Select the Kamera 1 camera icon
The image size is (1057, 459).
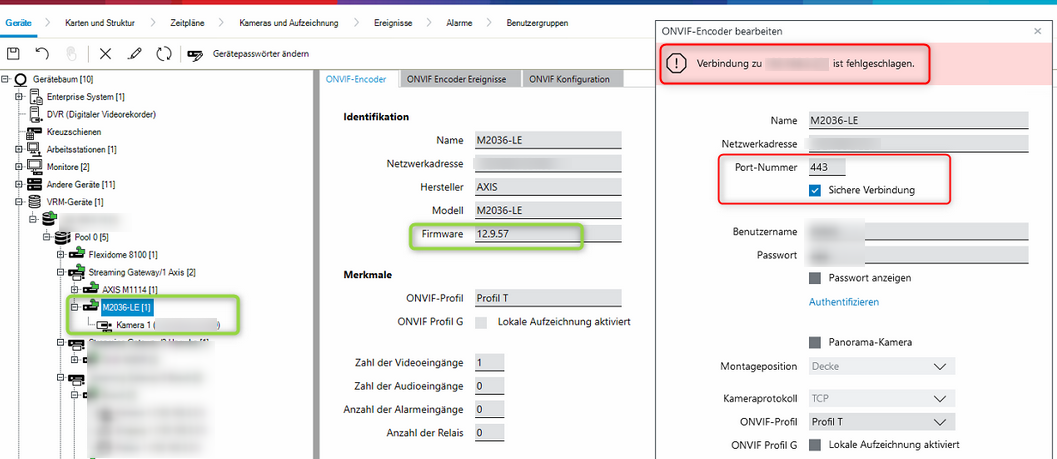(x=104, y=326)
